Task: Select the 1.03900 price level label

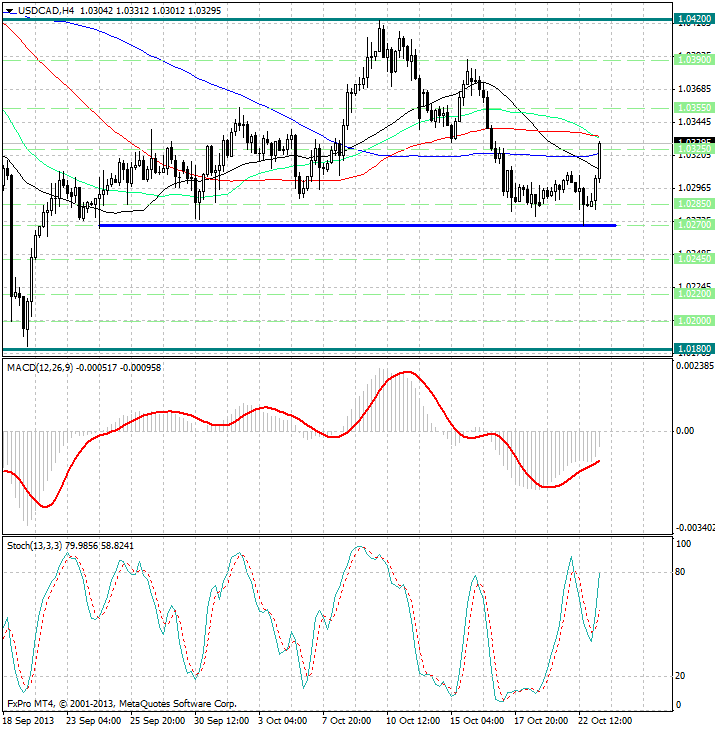Action: [694, 60]
